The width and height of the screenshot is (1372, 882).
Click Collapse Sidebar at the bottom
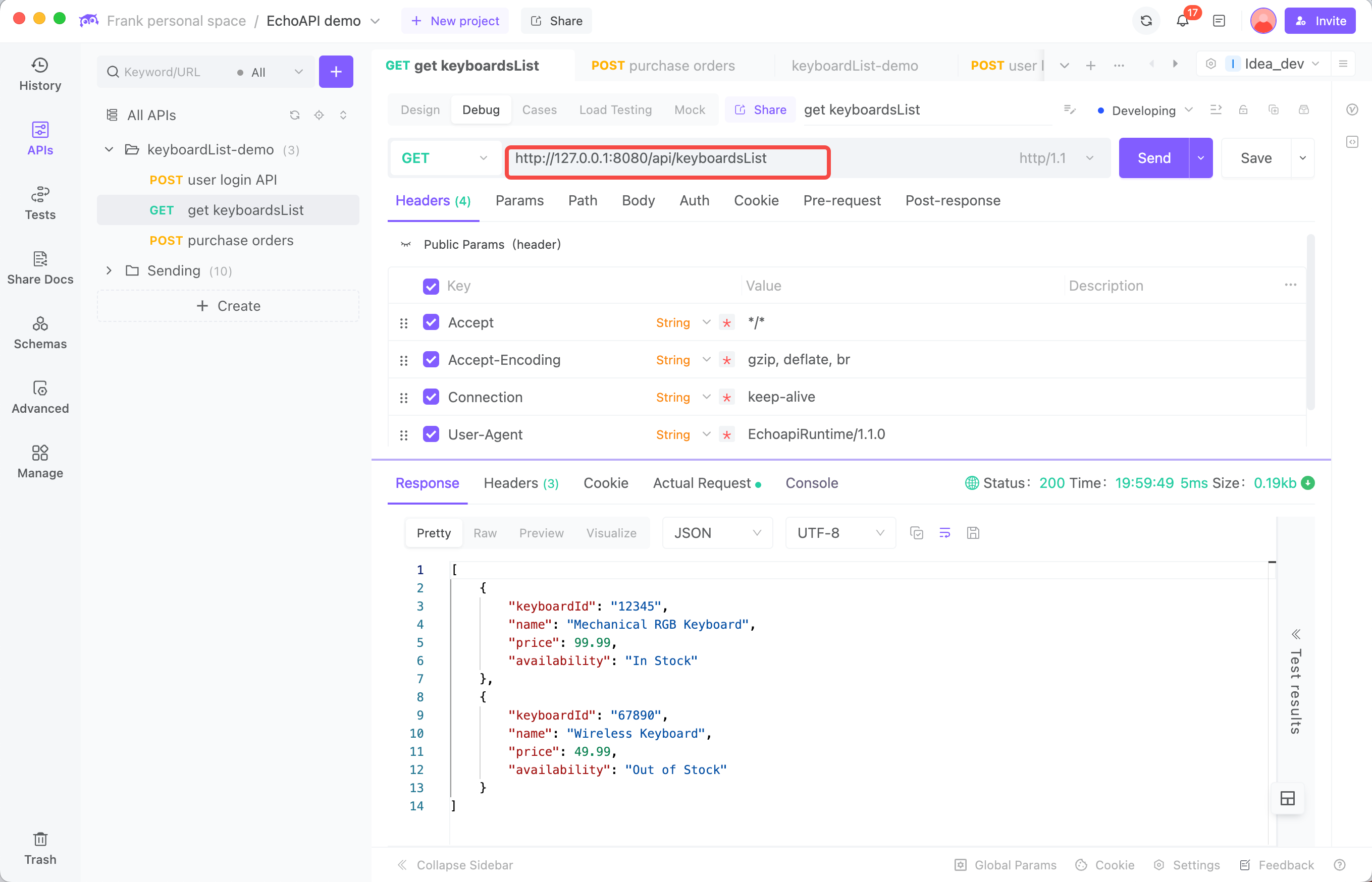click(455, 865)
